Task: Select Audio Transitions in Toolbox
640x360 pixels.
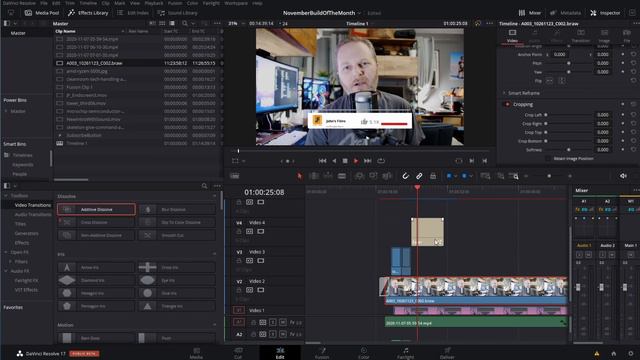Action: click(x=33, y=214)
